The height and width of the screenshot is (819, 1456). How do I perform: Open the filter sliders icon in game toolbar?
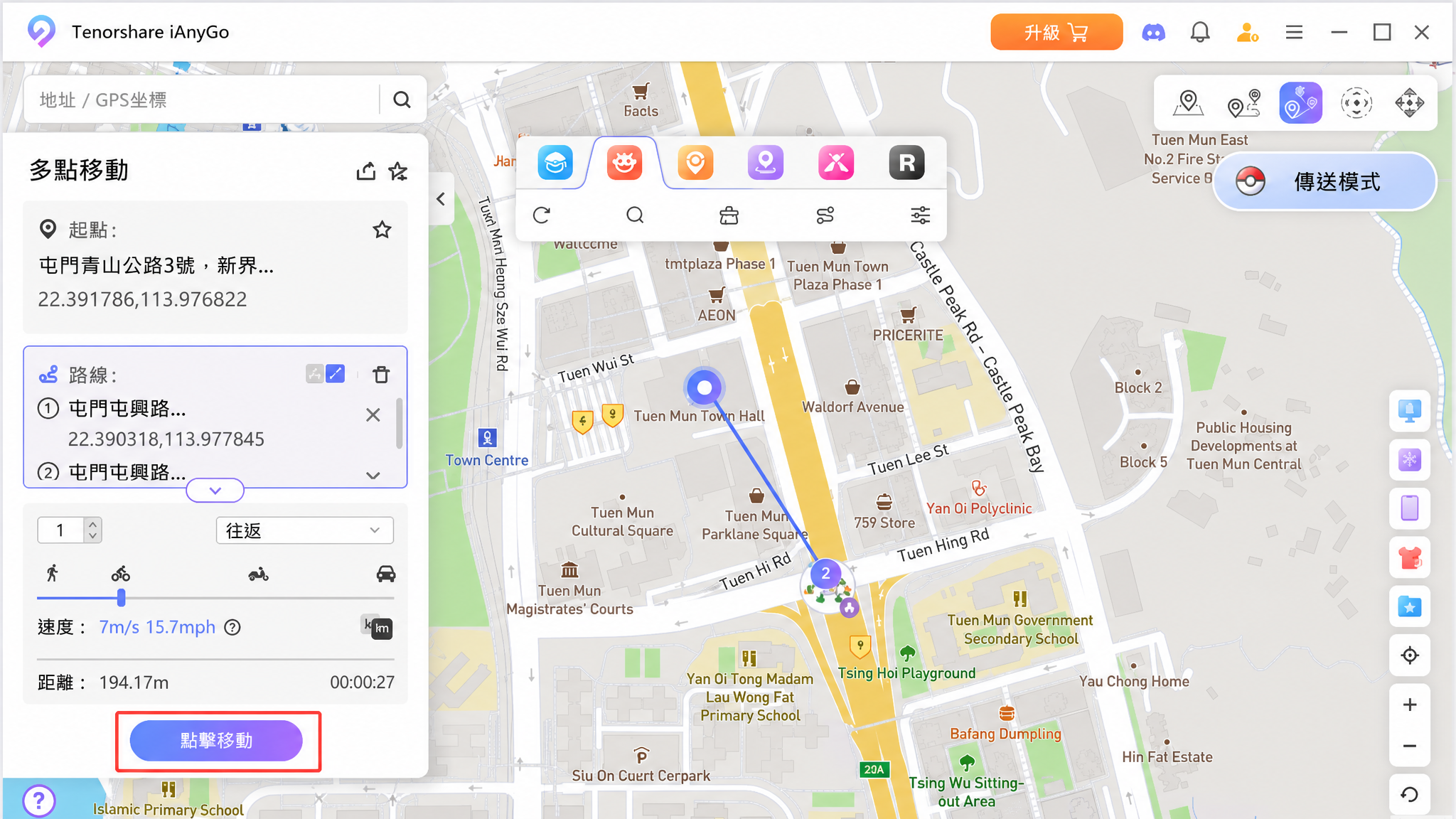pos(920,215)
